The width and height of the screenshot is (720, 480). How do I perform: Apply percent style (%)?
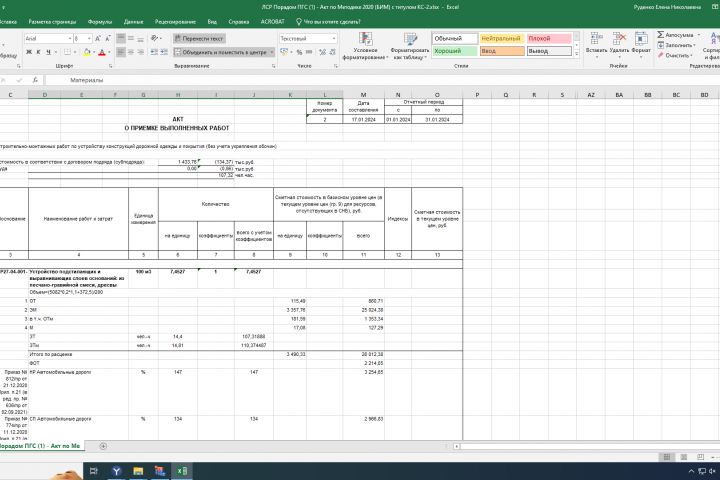coord(299,52)
